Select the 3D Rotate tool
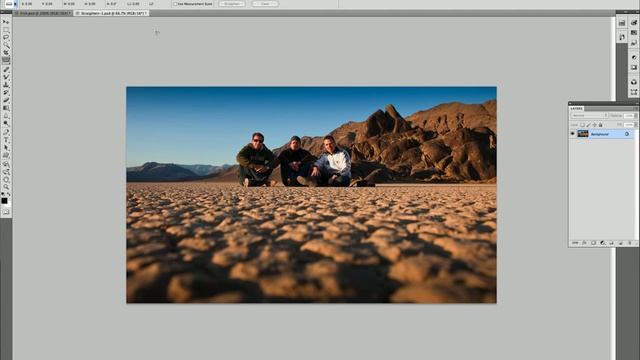Viewport: 640px width, 360px height. [x=6, y=164]
